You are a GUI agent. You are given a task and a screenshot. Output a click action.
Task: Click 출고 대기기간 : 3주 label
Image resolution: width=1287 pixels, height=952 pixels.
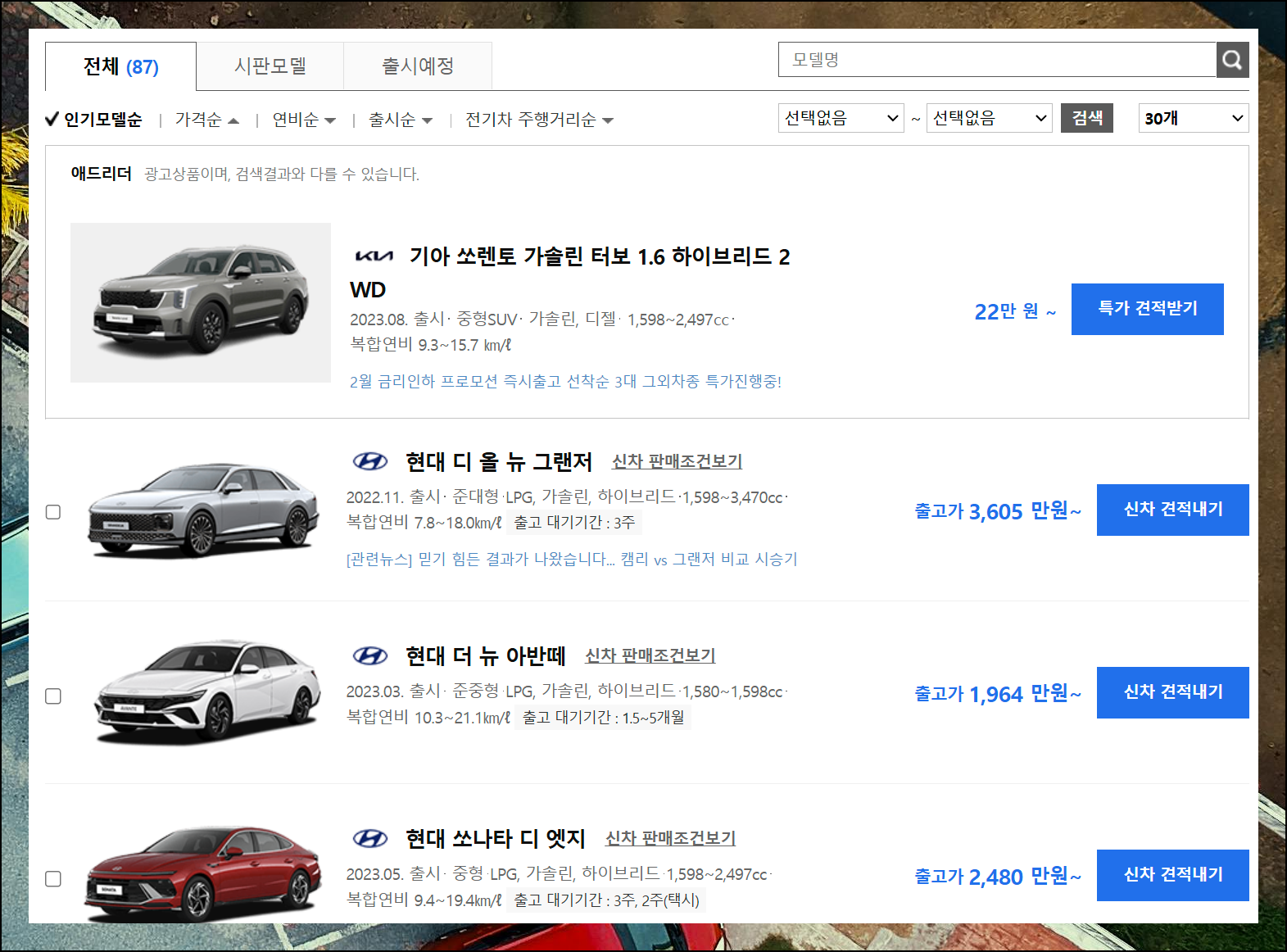point(574,523)
